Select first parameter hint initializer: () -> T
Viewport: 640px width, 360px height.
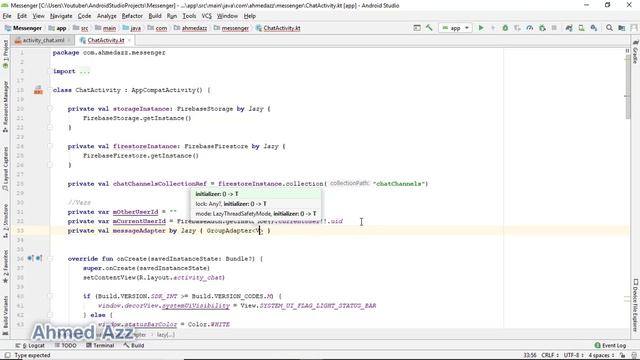256,194
